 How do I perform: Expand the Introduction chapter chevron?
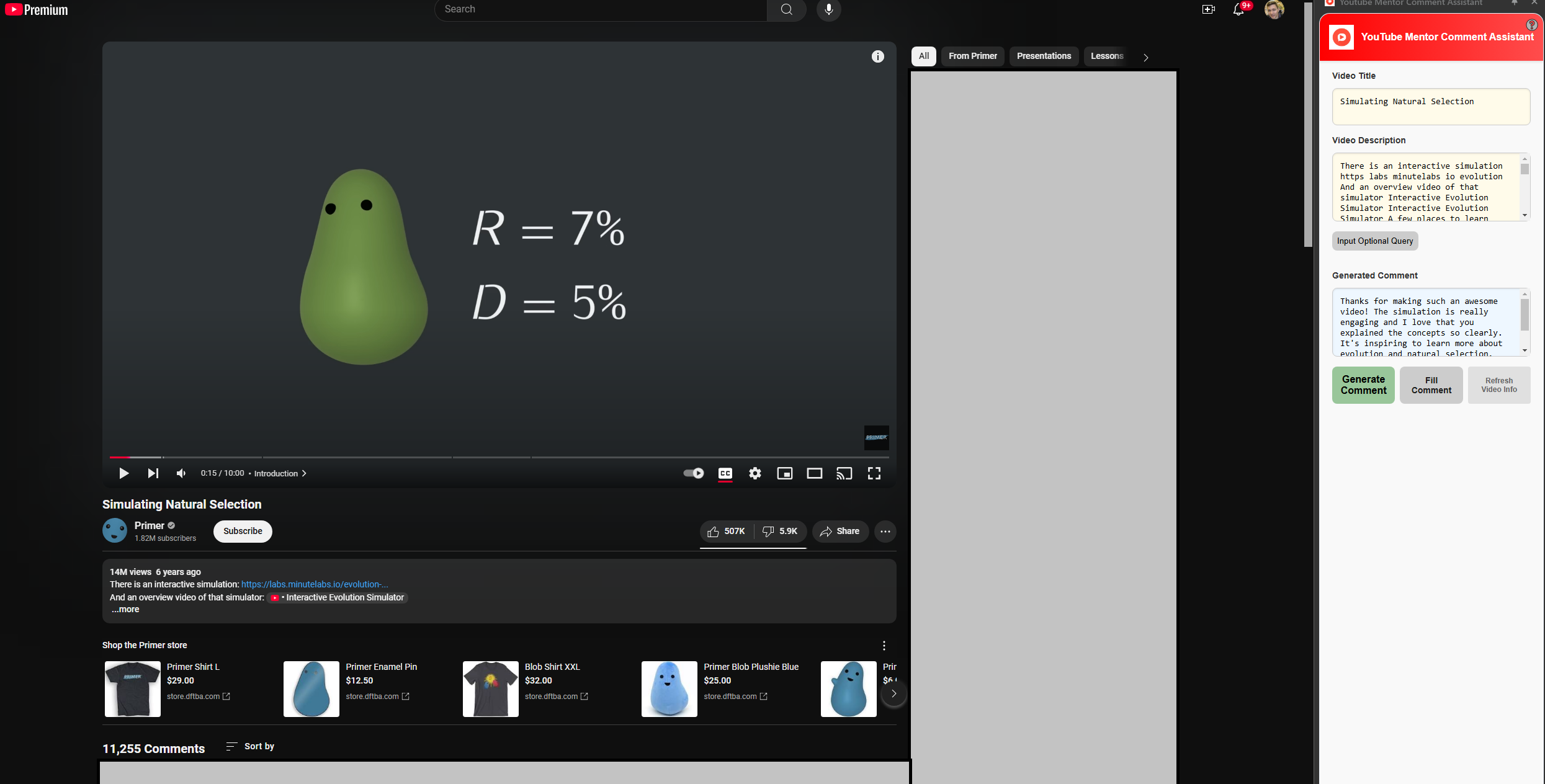304,473
